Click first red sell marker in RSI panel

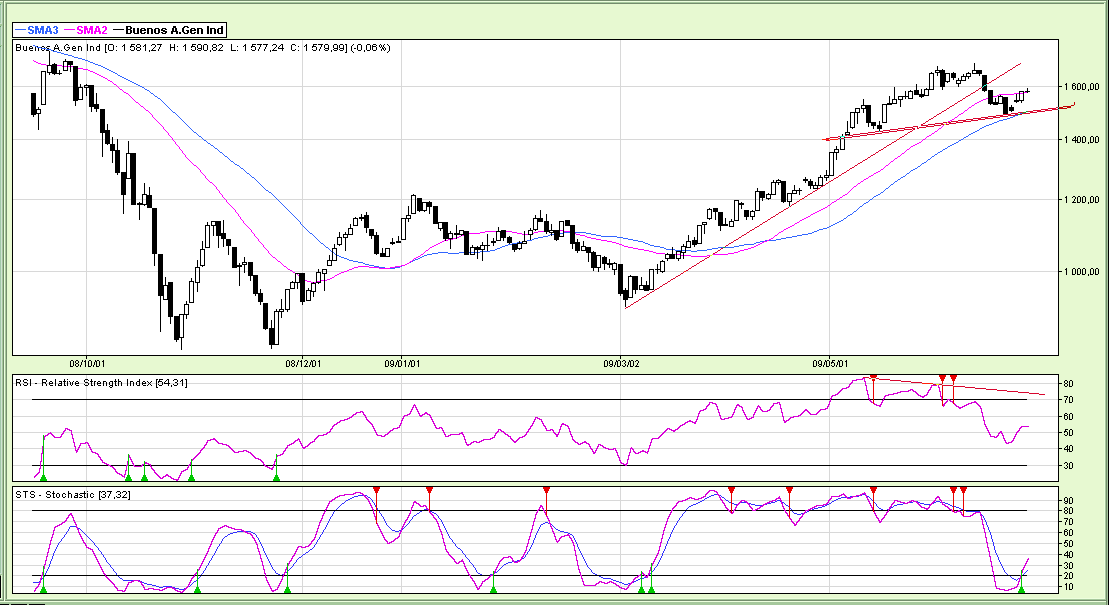tap(873, 377)
